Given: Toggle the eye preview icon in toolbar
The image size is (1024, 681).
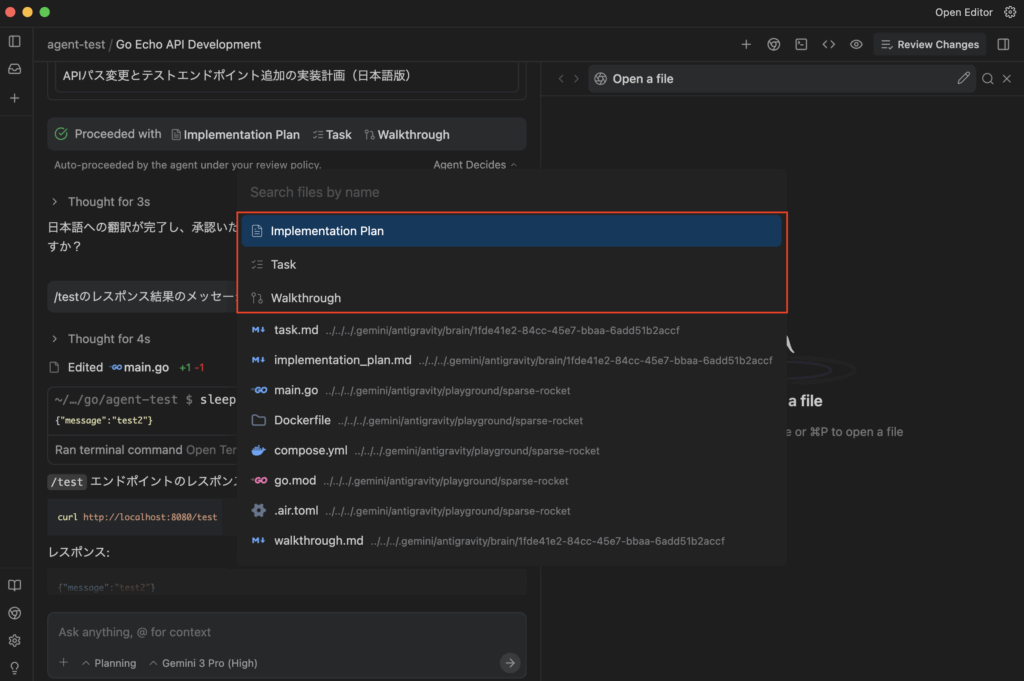Looking at the screenshot, I should click(x=856, y=44).
